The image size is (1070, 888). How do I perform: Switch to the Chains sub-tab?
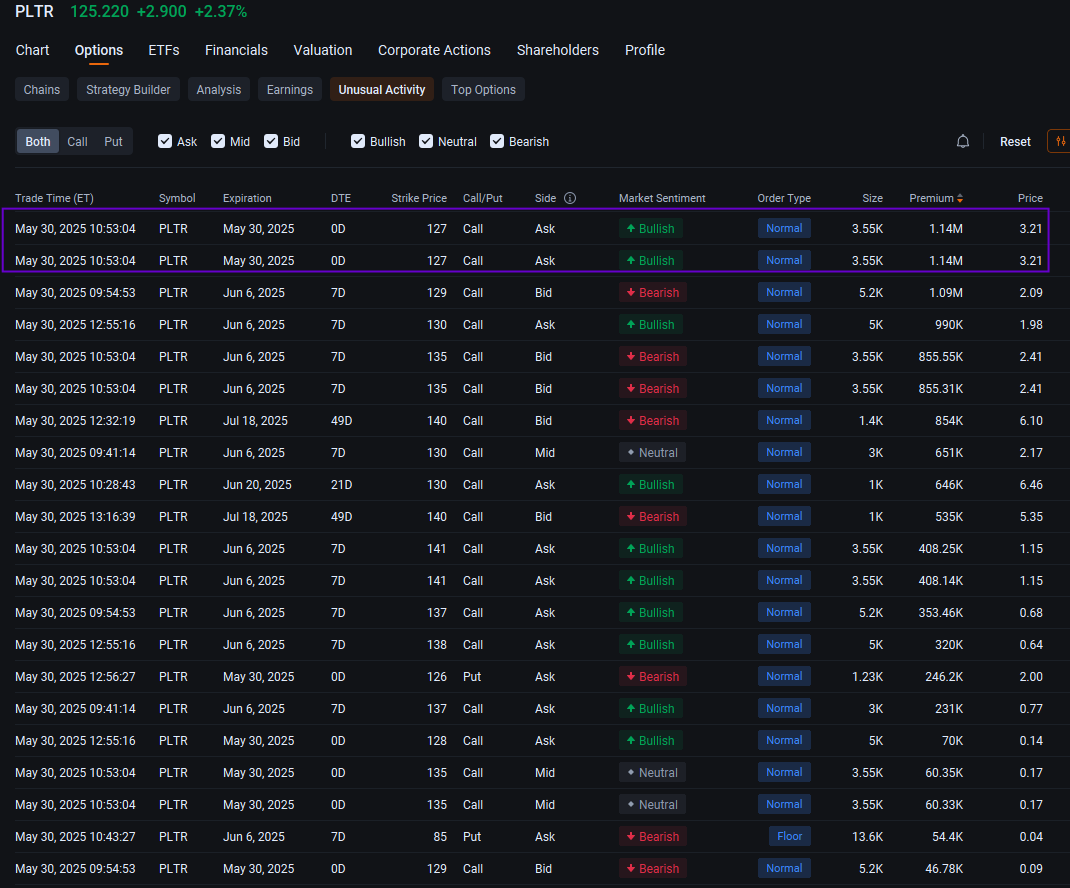pos(42,89)
